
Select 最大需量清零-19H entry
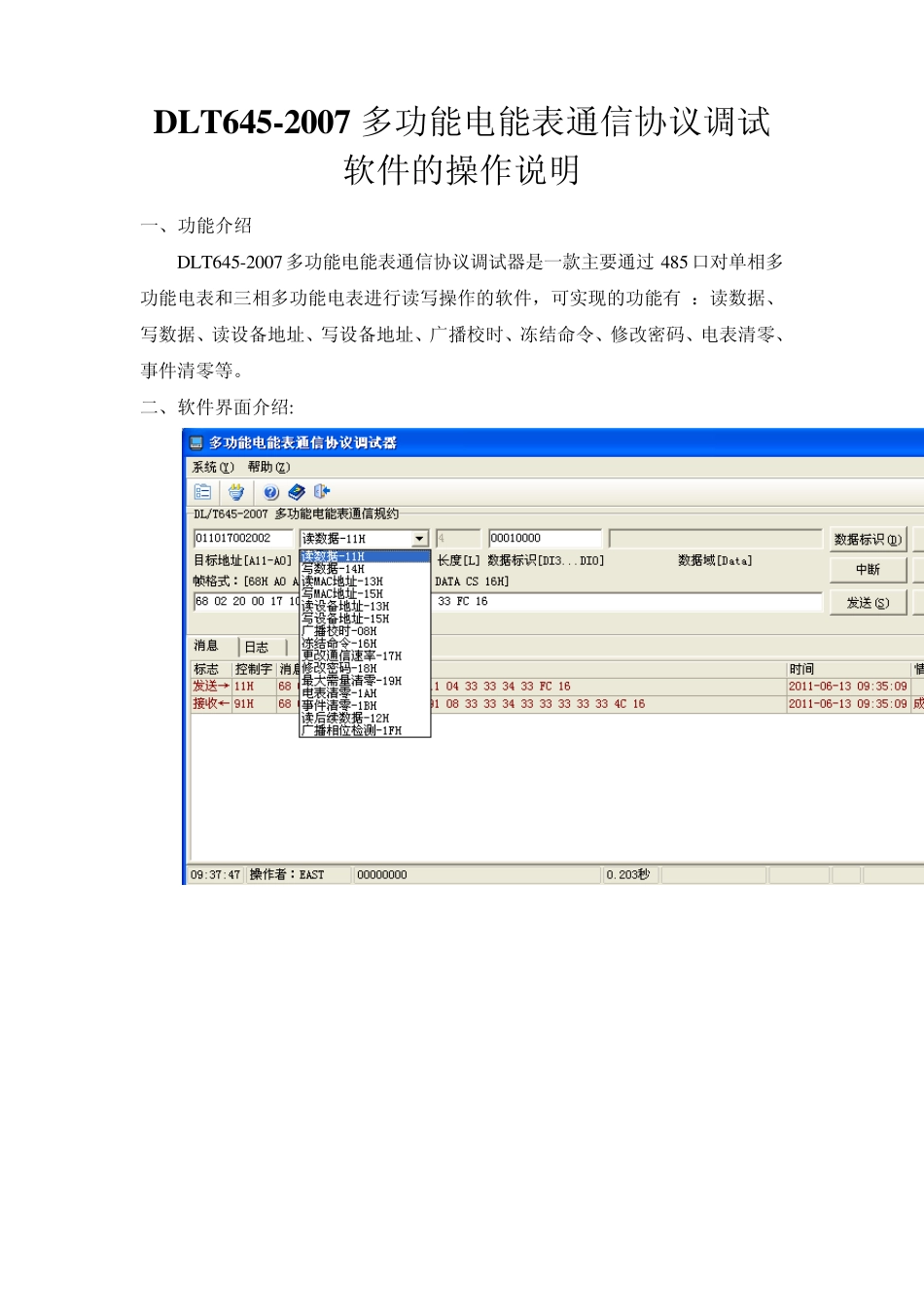pos(365,681)
